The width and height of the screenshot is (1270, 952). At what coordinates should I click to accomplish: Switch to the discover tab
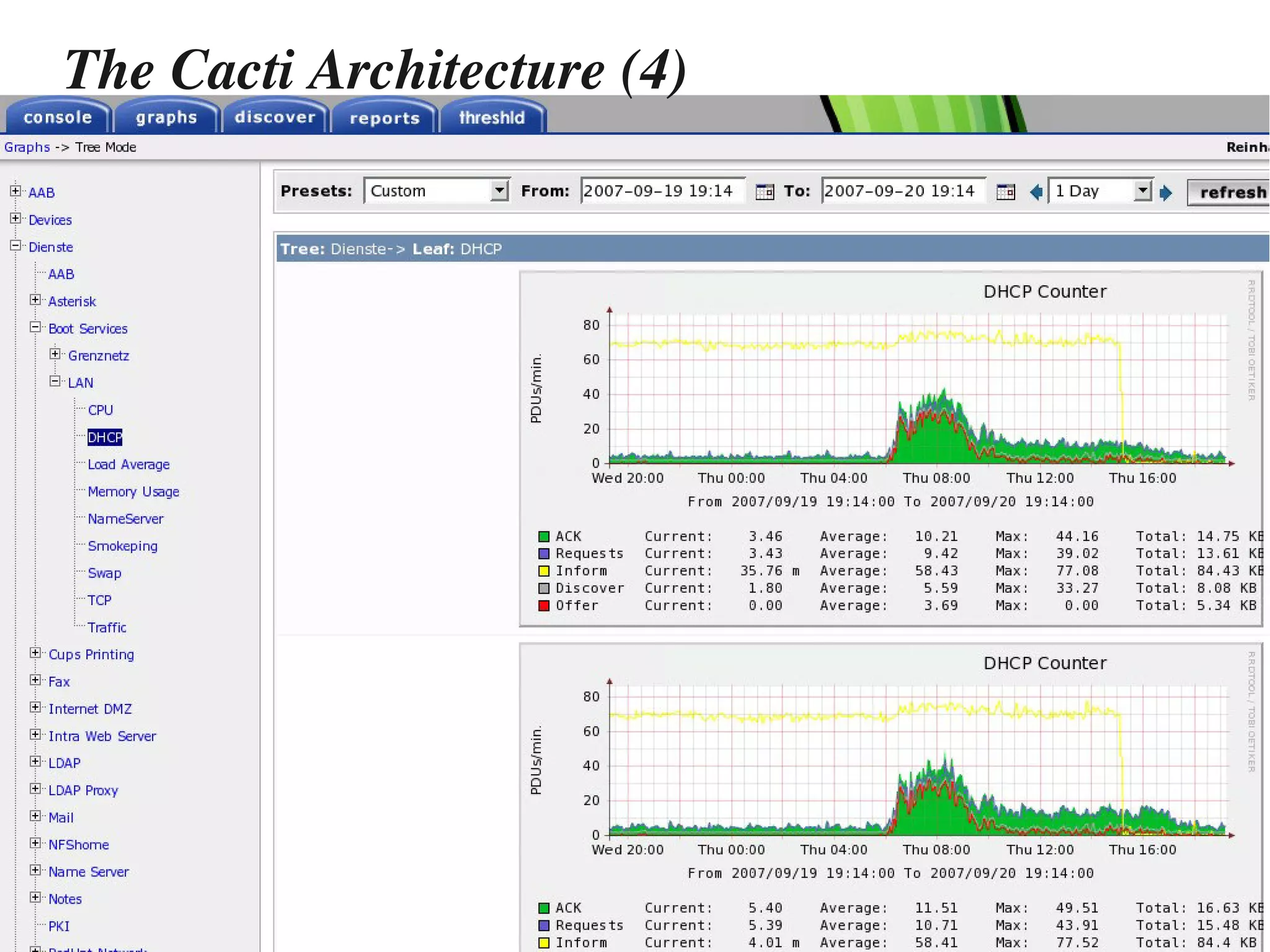(275, 117)
